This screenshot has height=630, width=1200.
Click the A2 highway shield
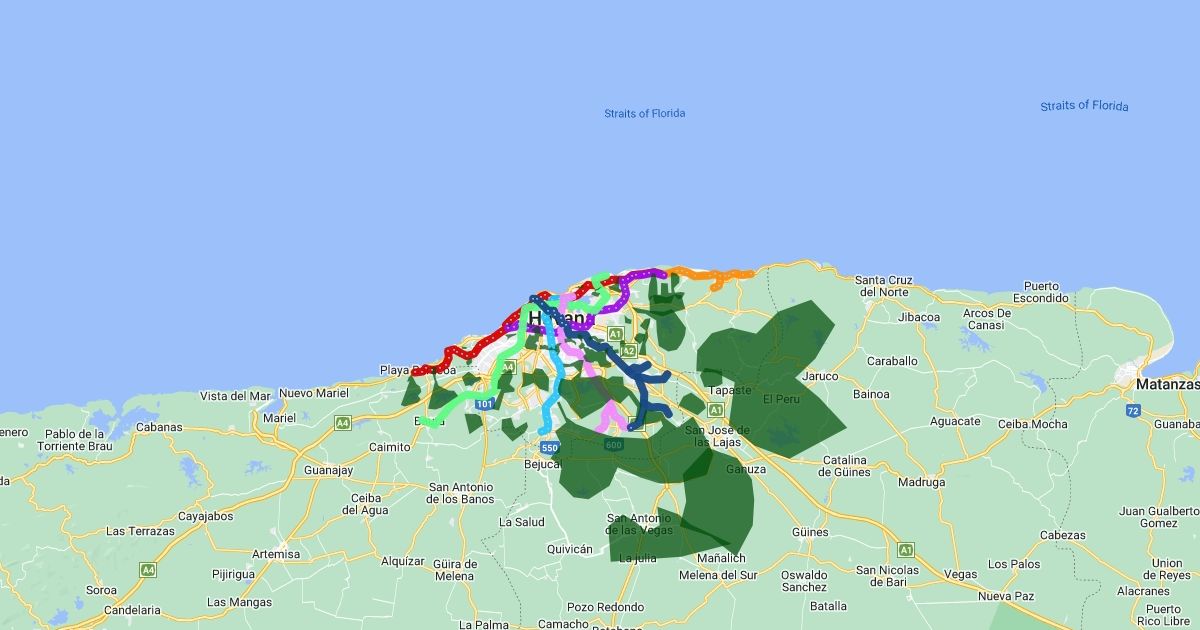pyautogui.click(x=628, y=351)
